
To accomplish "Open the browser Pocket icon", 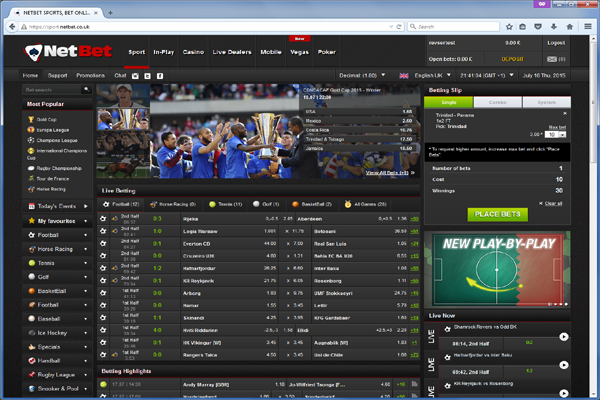I will click(x=538, y=26).
